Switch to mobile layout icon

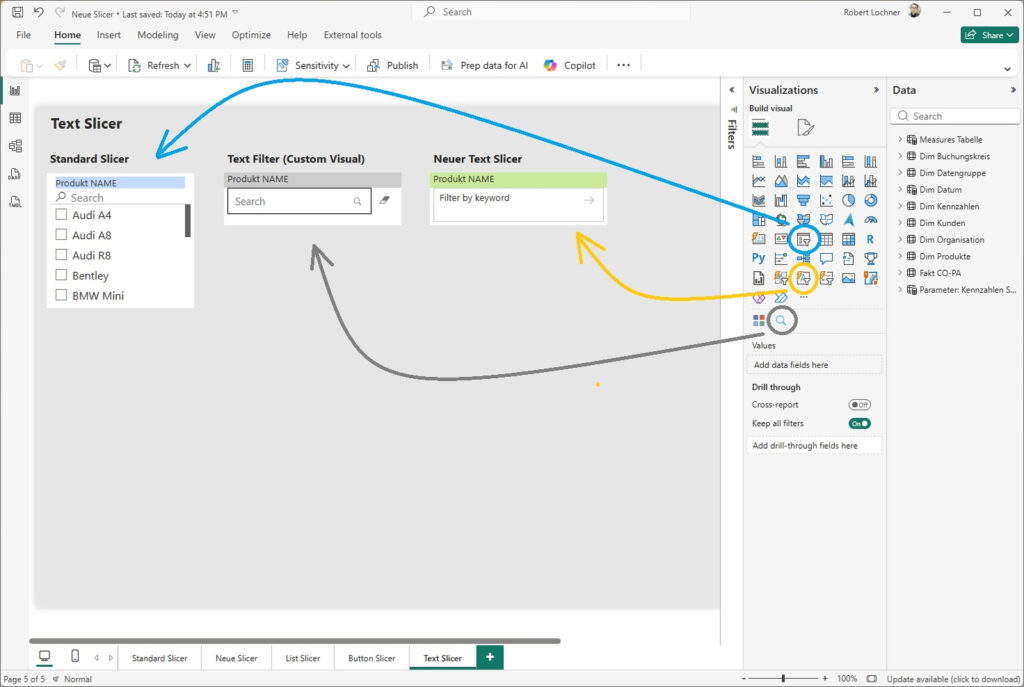(x=75, y=657)
